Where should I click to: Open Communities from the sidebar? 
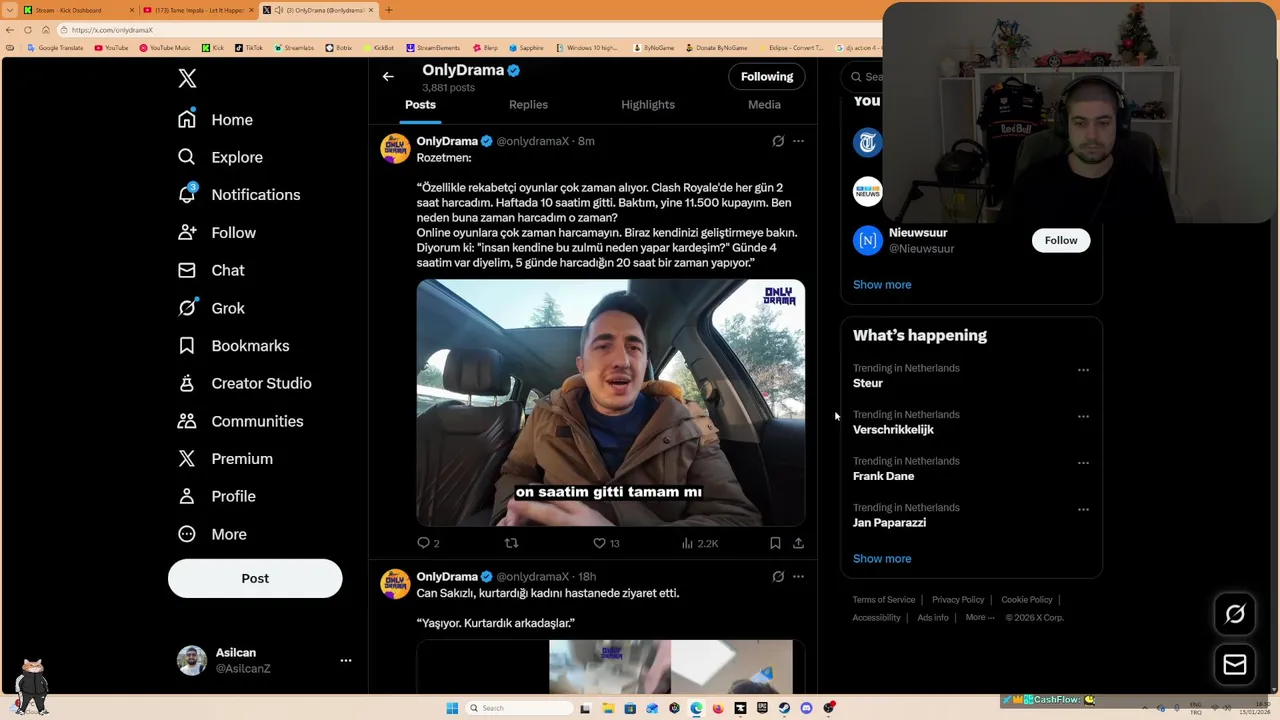click(x=240, y=421)
